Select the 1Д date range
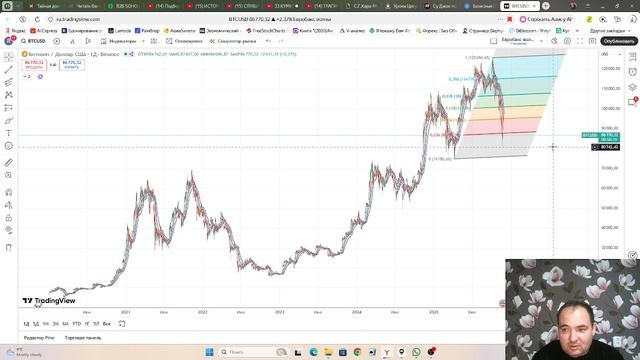This screenshot has width=640, height=360. (26, 324)
